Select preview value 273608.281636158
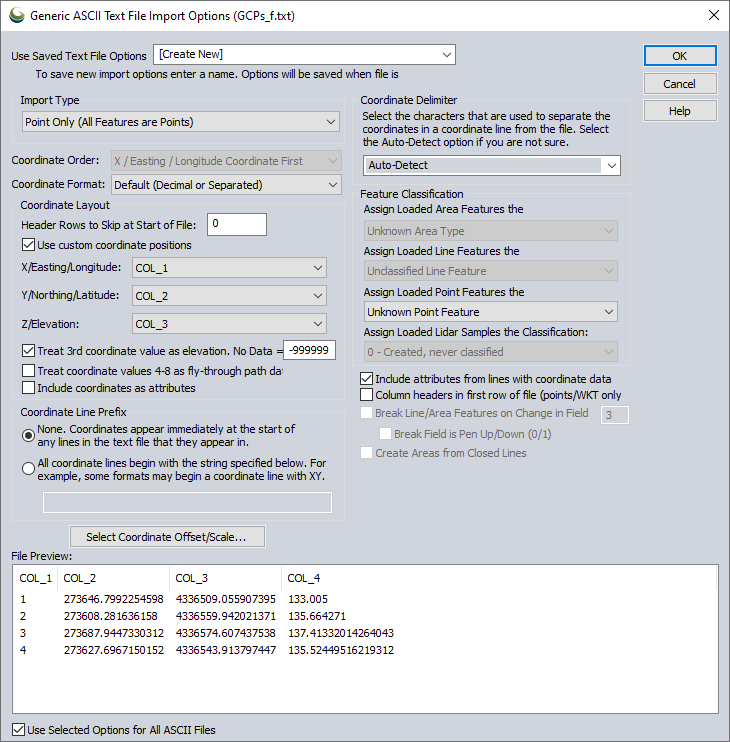The image size is (730, 742). [111, 616]
